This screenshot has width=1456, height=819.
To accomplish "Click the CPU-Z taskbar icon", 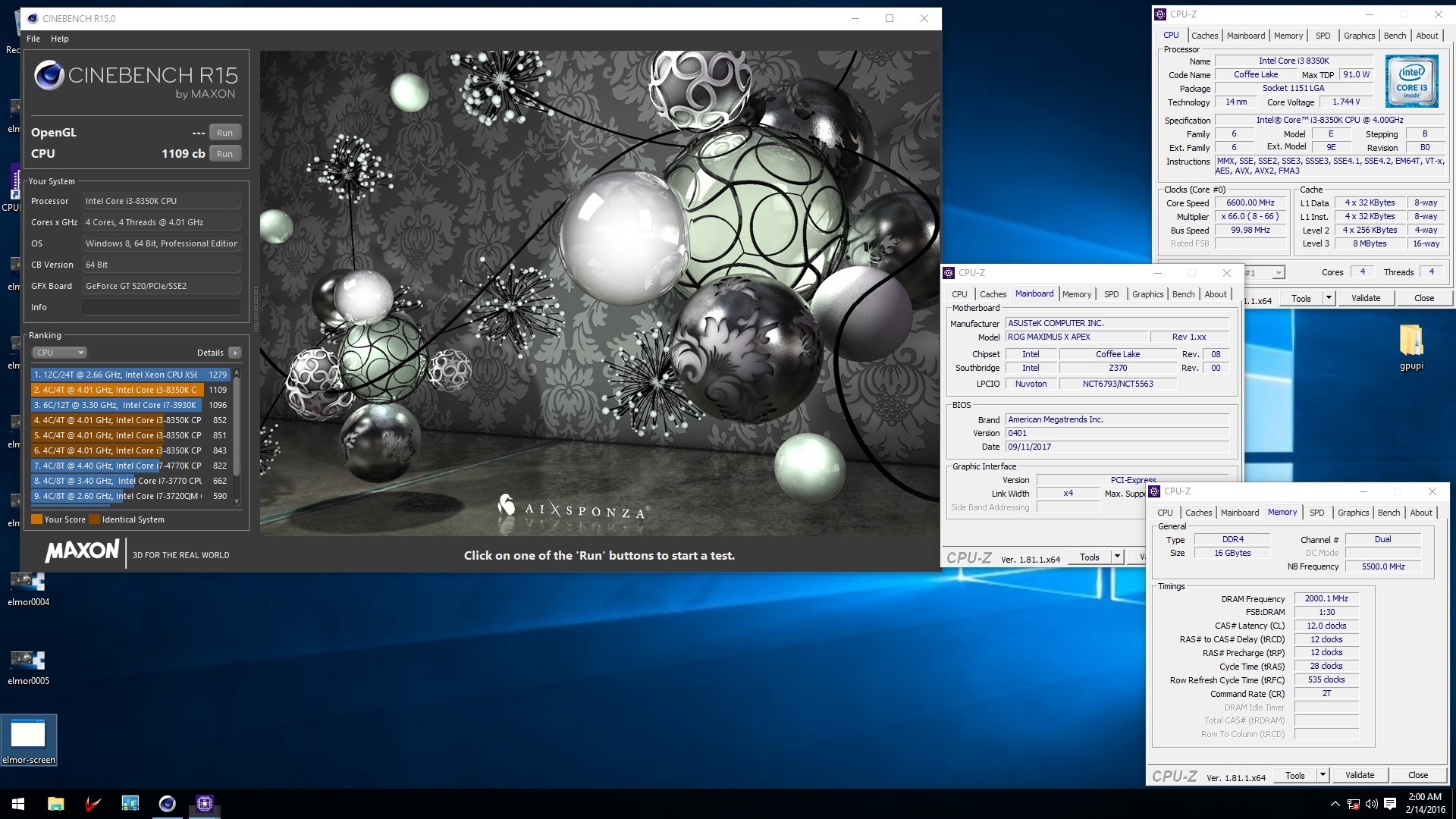I will pos(204,804).
